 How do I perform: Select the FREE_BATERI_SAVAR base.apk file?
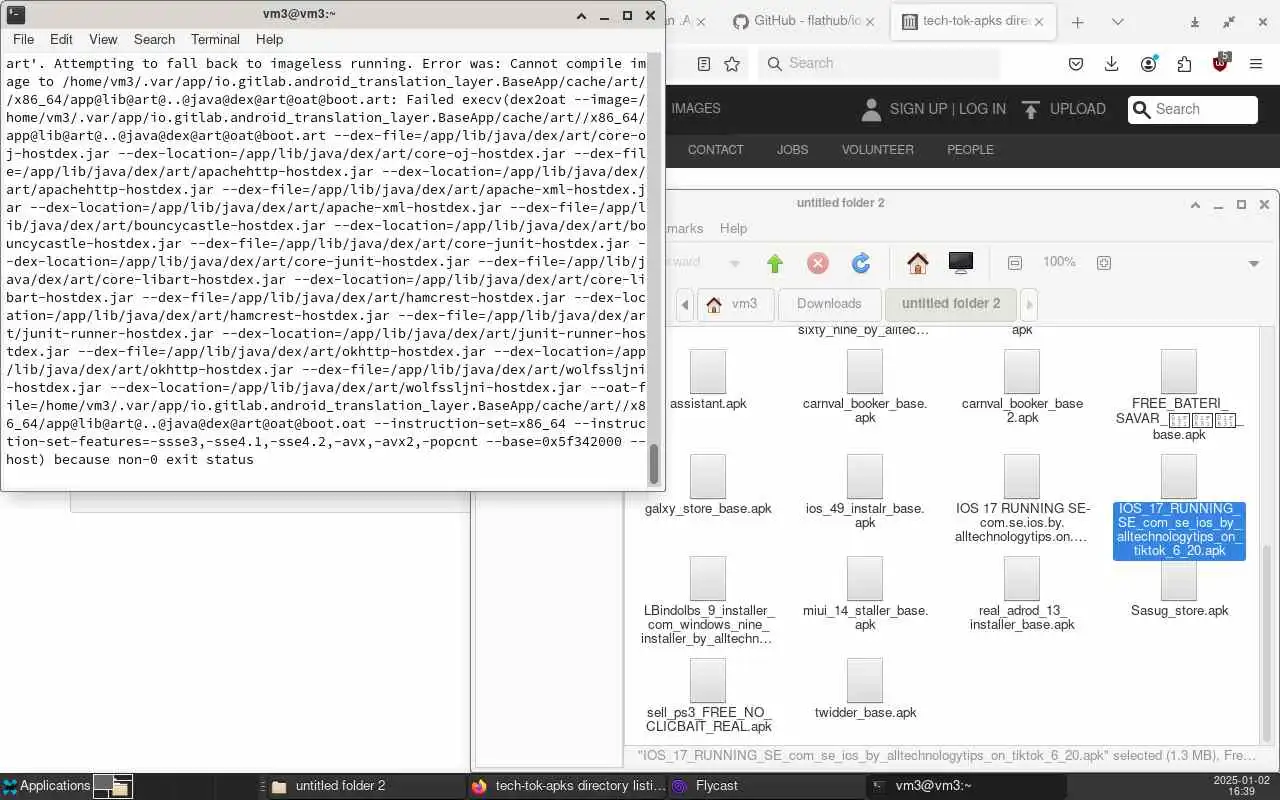click(x=1179, y=395)
